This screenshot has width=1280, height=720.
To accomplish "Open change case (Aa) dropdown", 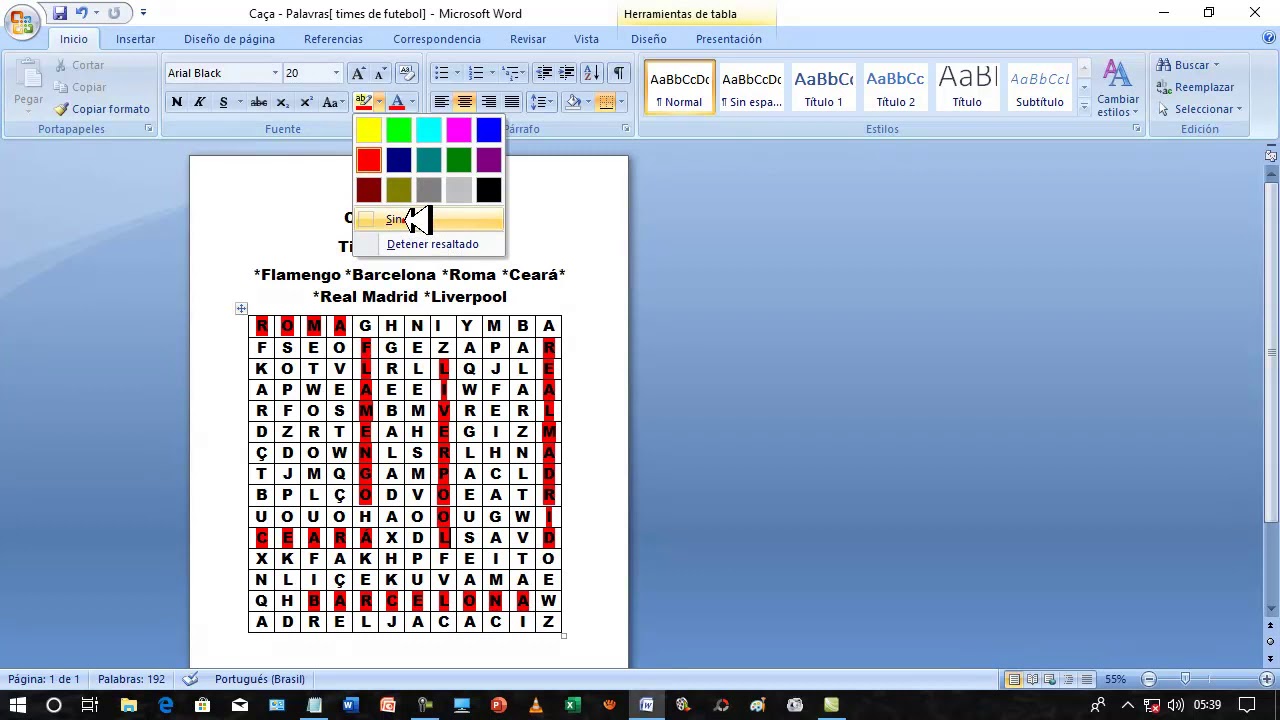I will click(x=334, y=102).
